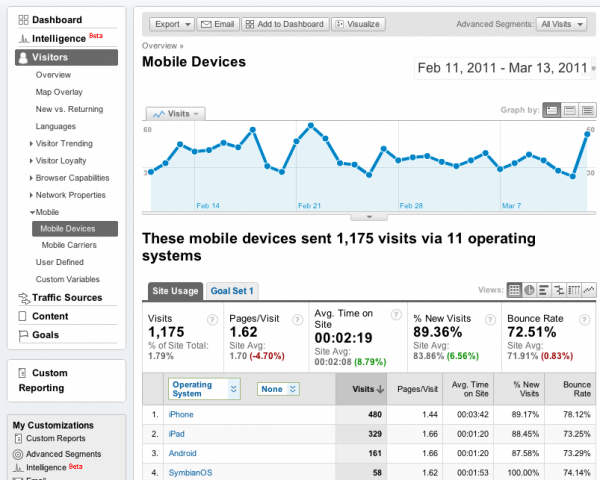Viewport: 600px width, 480px height.
Task: Sort by Pages/Visit column header
Action: coord(415,389)
